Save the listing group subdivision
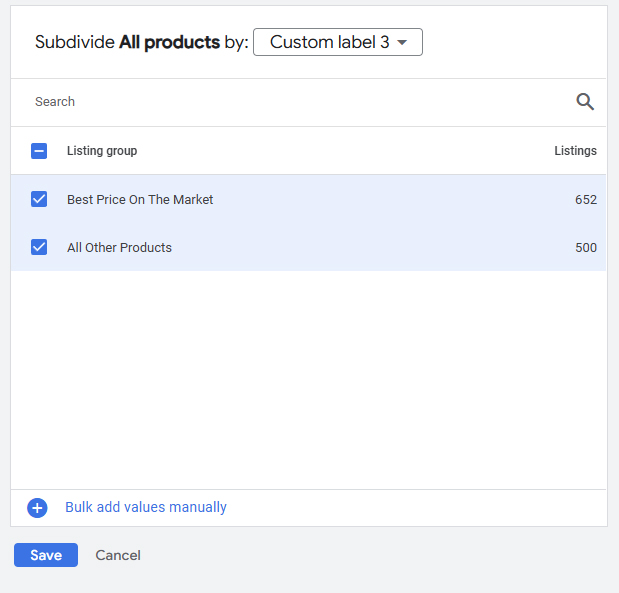This screenshot has width=619, height=593. click(46, 555)
